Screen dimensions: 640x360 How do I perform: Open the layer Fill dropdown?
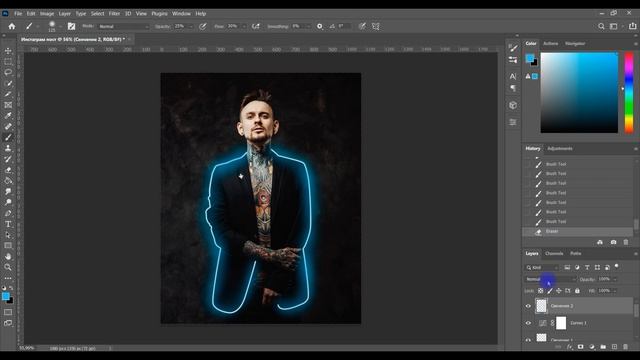coord(615,291)
